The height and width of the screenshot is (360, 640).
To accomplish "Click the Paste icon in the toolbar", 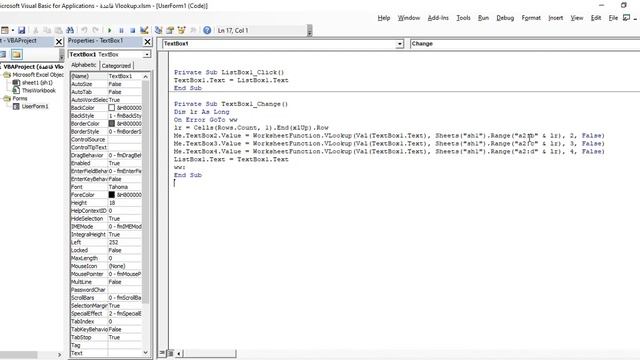I will [58, 30].
